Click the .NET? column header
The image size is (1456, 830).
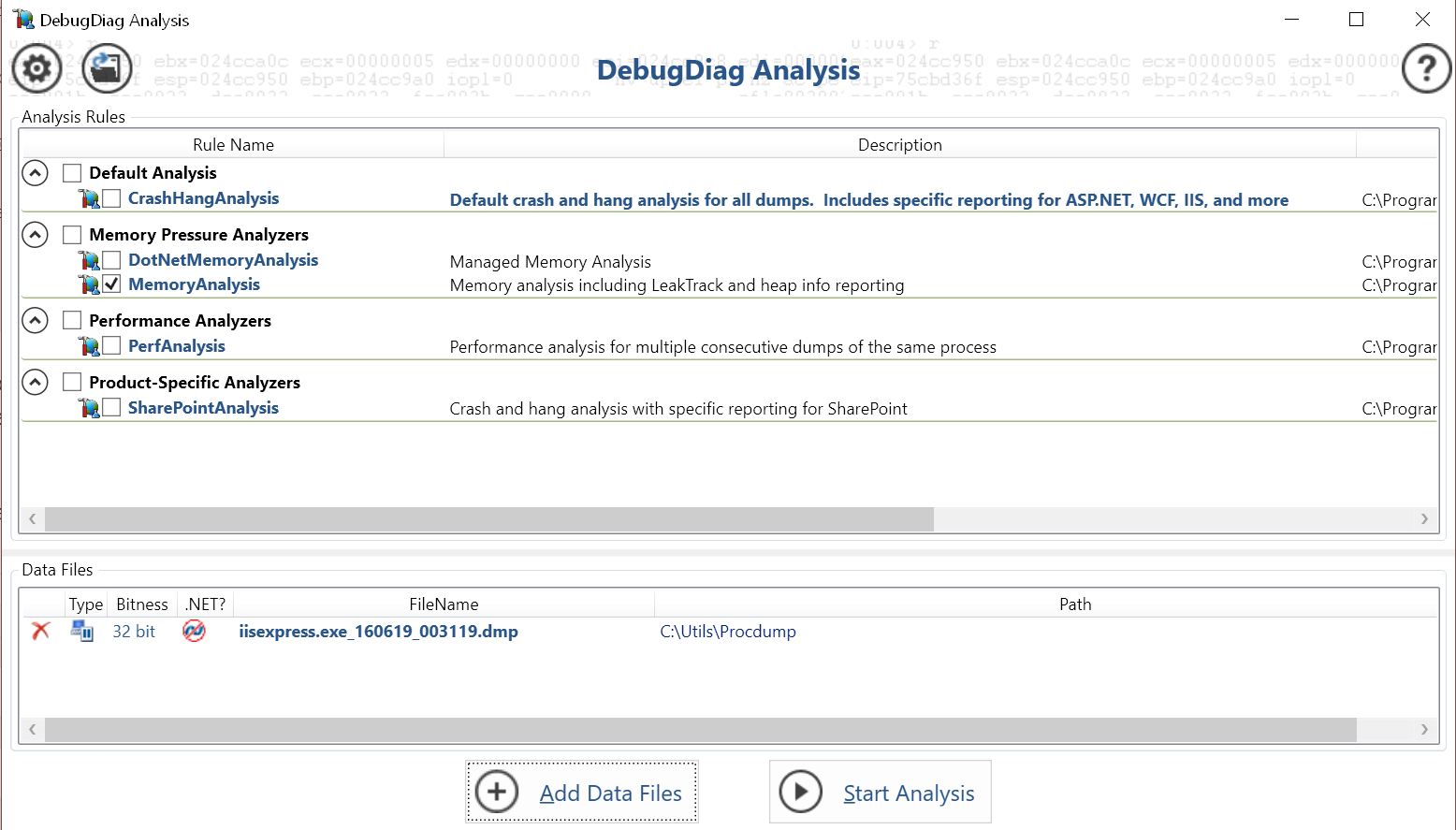205,604
